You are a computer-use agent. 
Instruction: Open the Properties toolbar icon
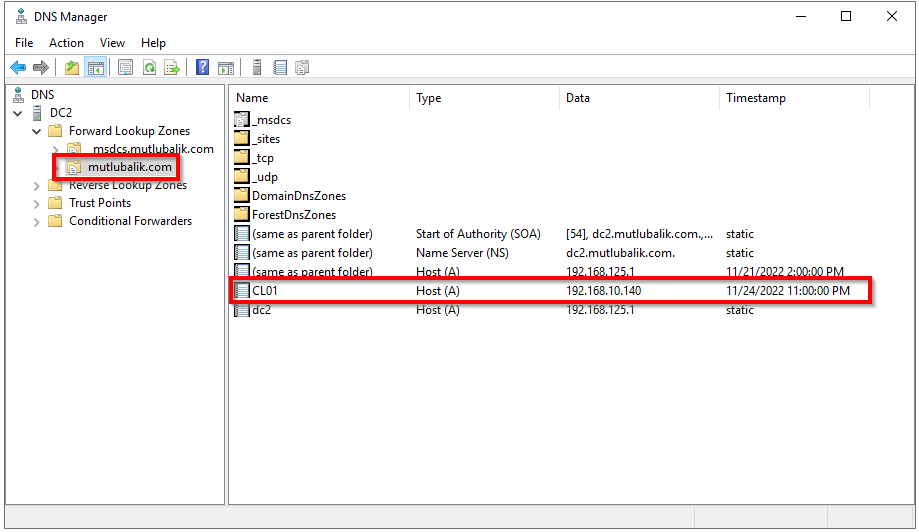[x=125, y=68]
